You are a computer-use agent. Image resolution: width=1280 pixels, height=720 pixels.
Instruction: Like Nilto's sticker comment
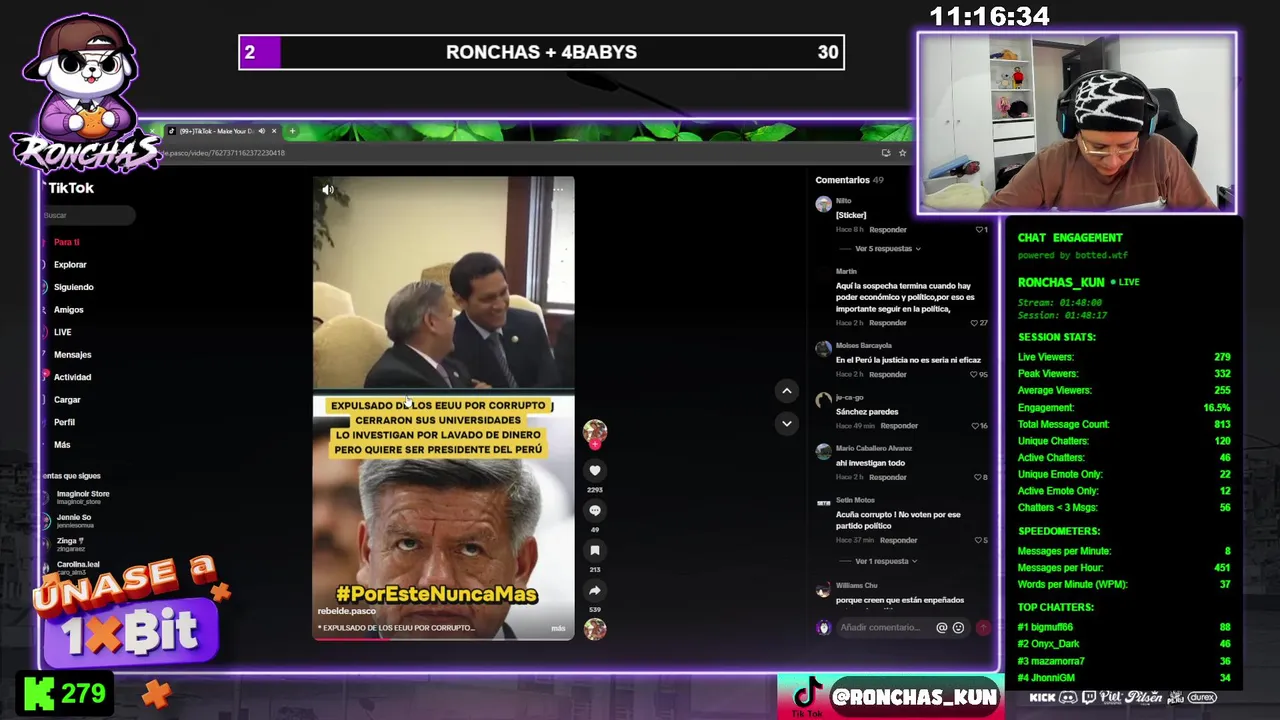tap(981, 230)
